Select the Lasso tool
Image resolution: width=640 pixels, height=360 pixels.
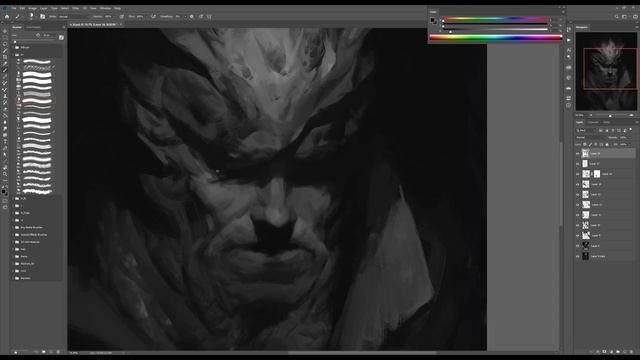point(5,44)
